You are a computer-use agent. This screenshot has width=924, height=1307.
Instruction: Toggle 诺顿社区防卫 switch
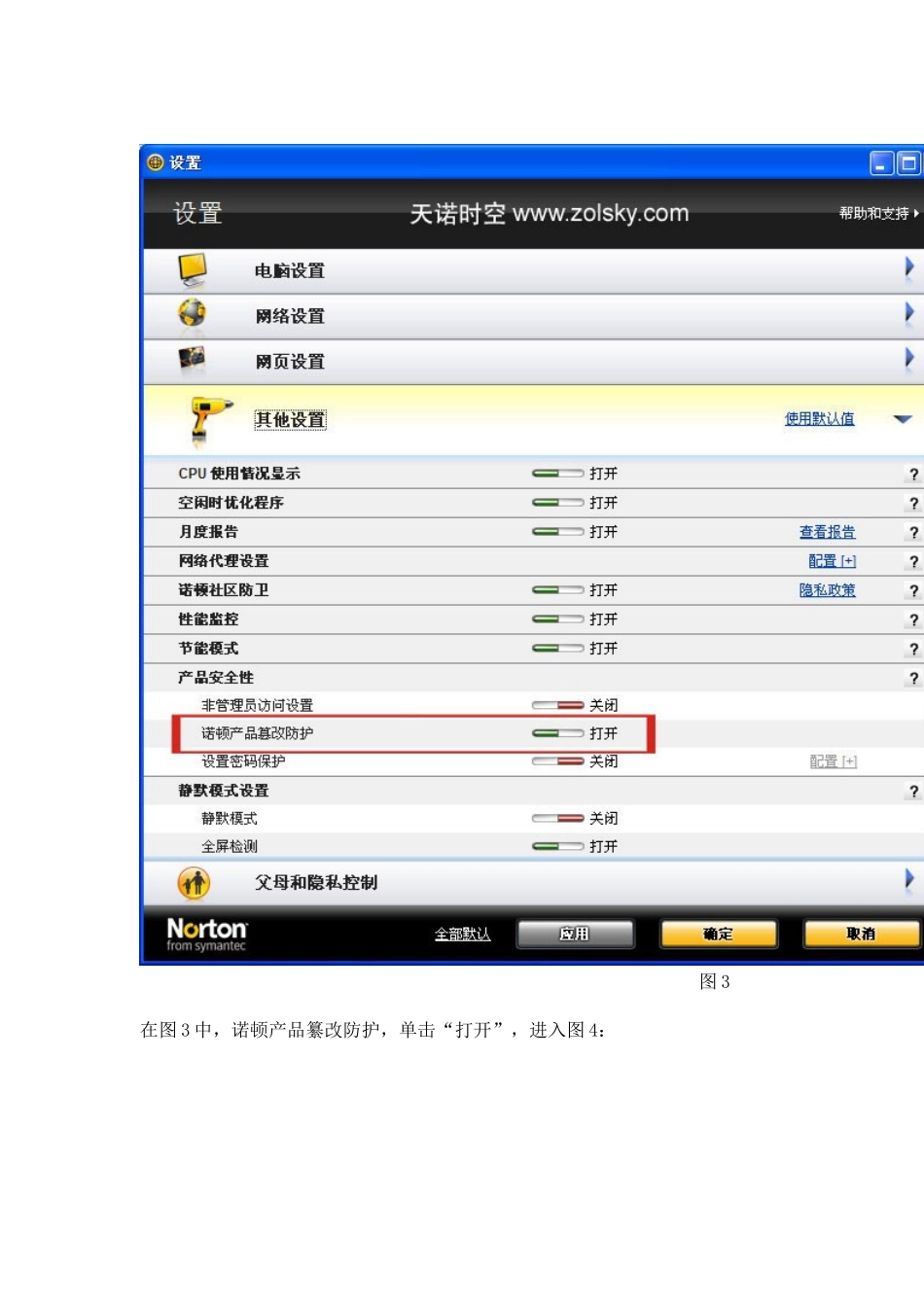point(558,590)
